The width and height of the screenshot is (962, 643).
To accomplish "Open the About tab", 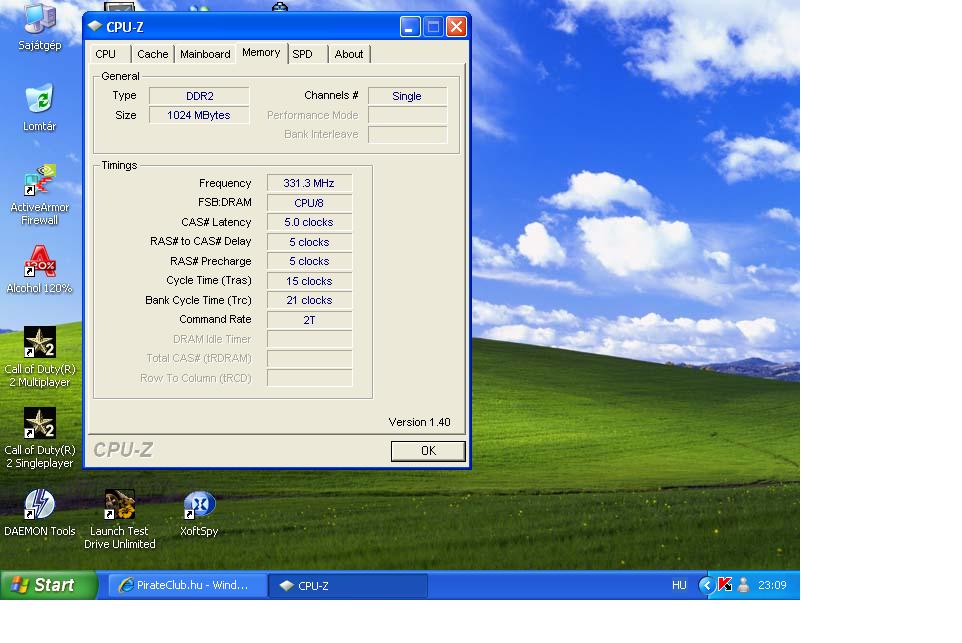I will 349,54.
